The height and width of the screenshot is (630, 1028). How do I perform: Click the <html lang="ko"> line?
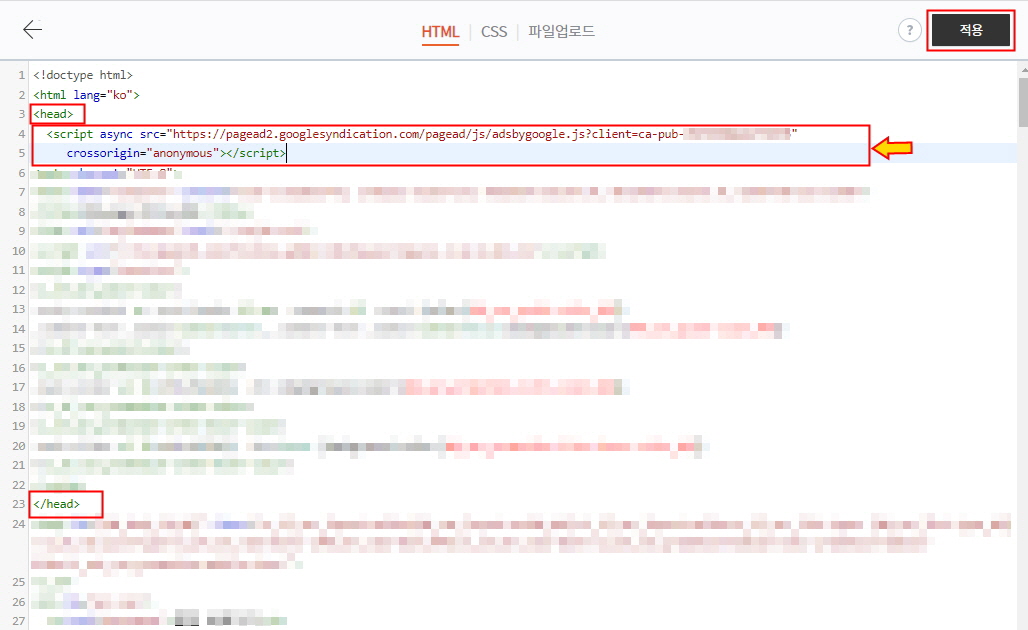[x=87, y=94]
